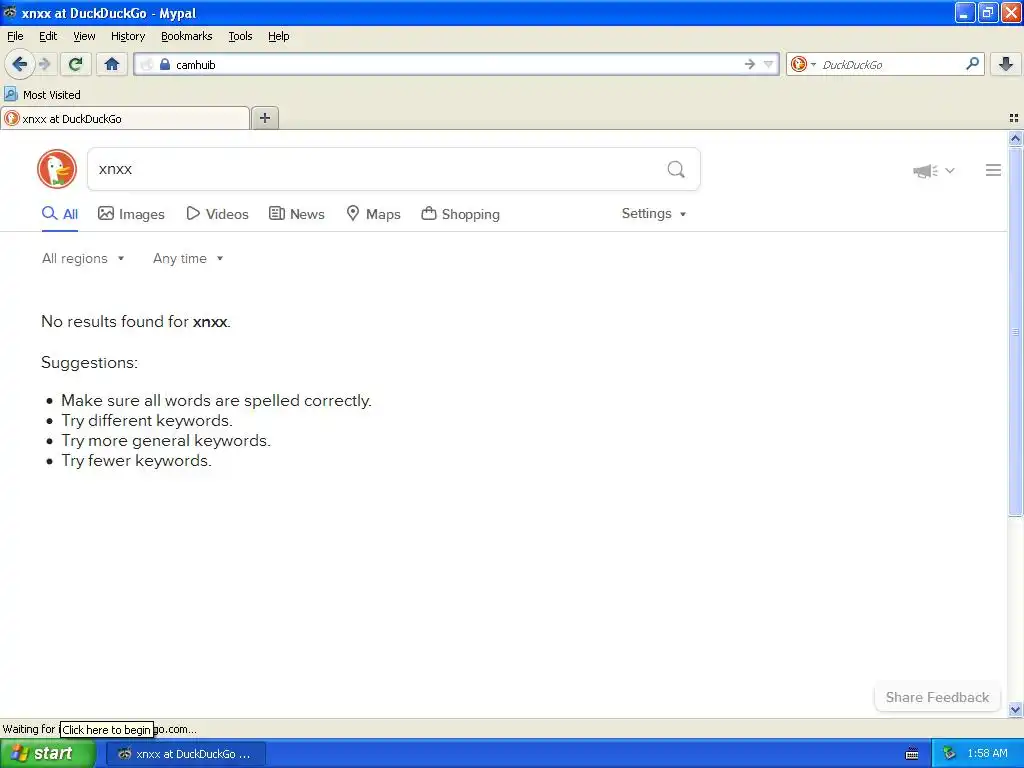This screenshot has width=1024, height=768.
Task: Select the xnxx at DuckDuckGo tab
Action: coord(125,119)
